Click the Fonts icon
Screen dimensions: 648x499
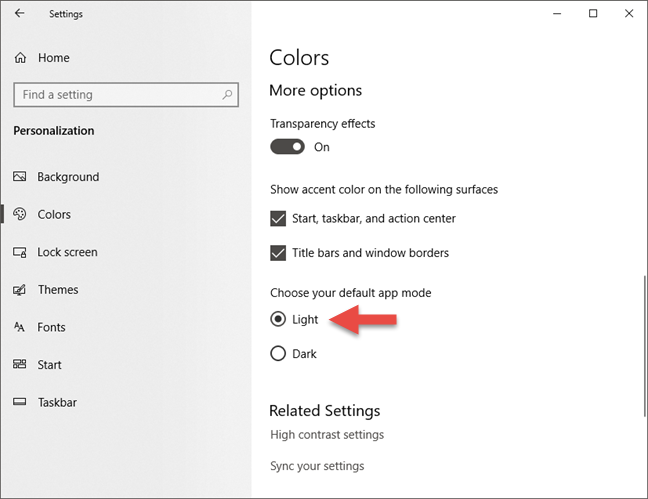pos(19,327)
